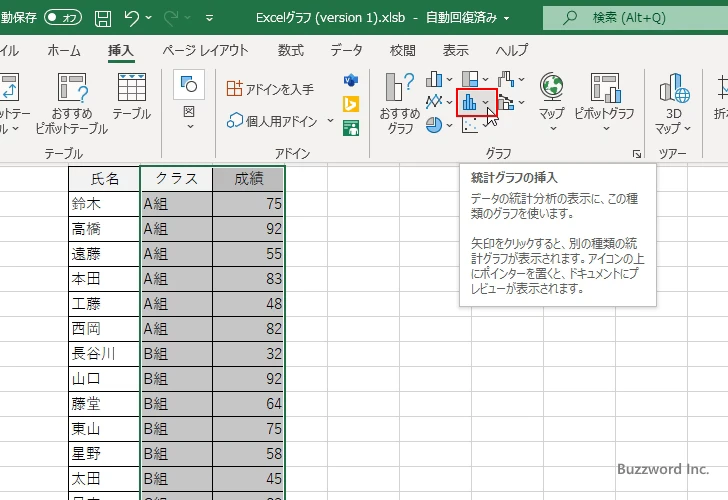Insert a line chart icon
728x500 pixels.
point(434,101)
